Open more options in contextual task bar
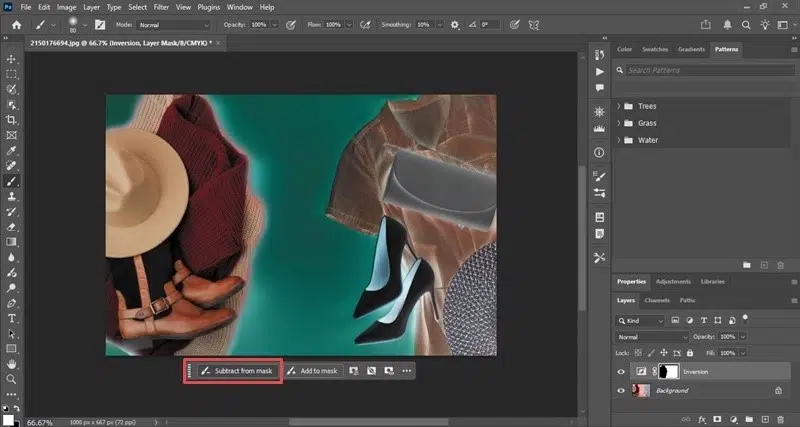This screenshot has width=800, height=427. tap(407, 371)
